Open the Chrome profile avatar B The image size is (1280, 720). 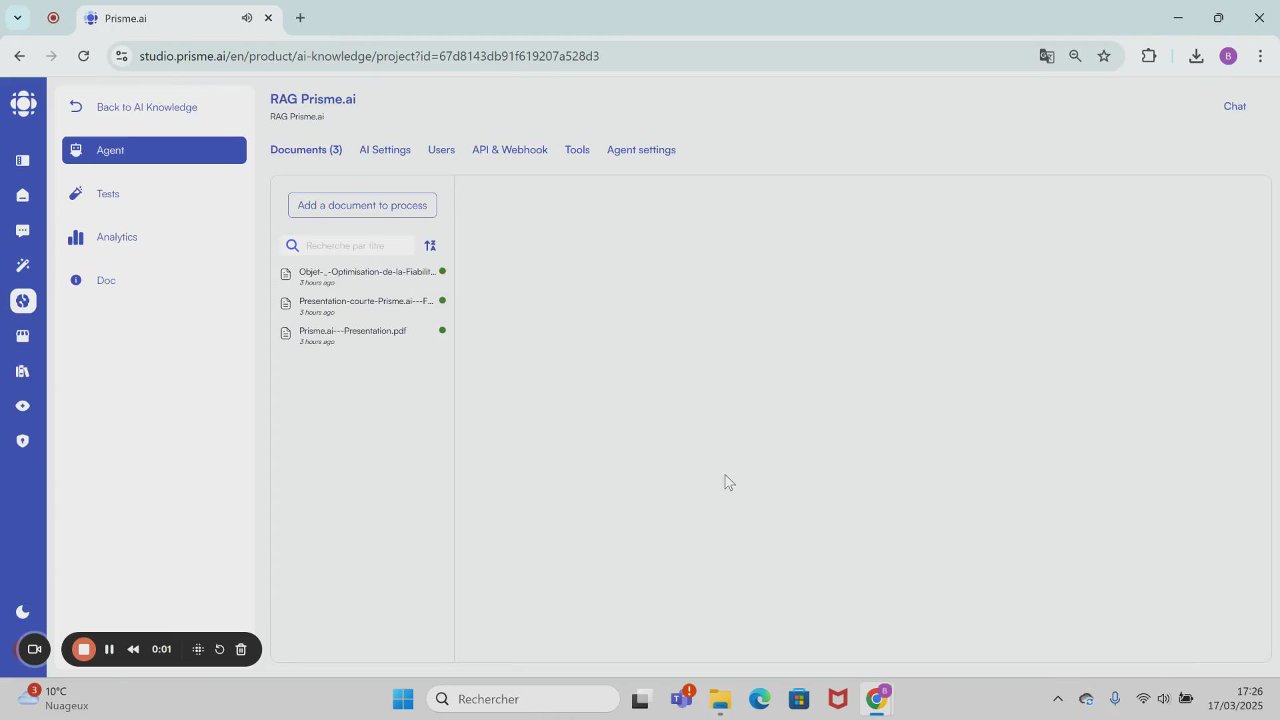(1229, 56)
